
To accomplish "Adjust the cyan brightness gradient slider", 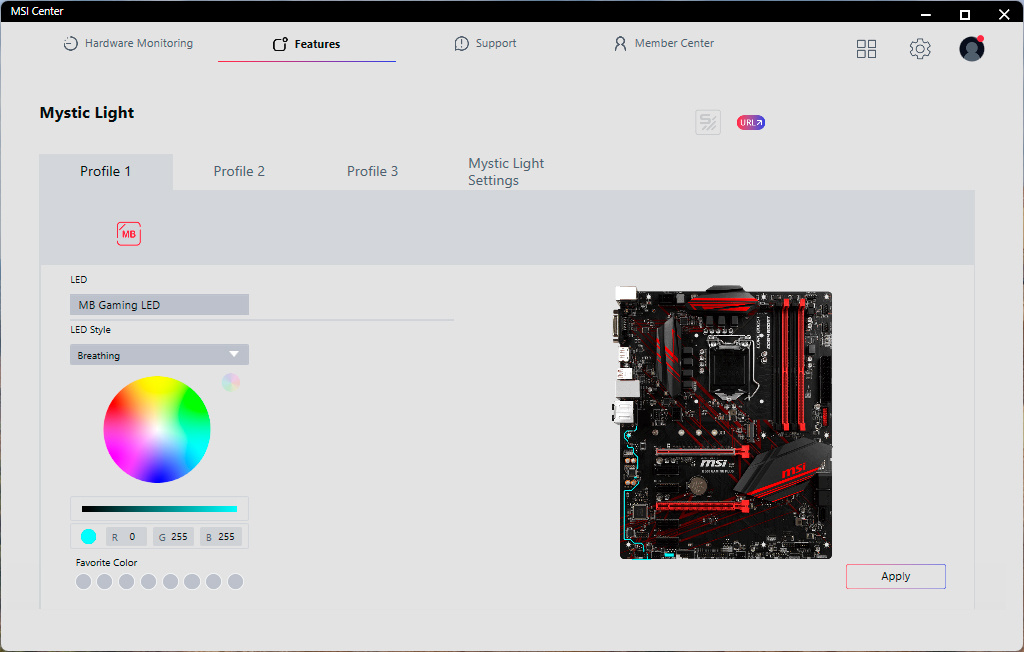I will (x=159, y=509).
